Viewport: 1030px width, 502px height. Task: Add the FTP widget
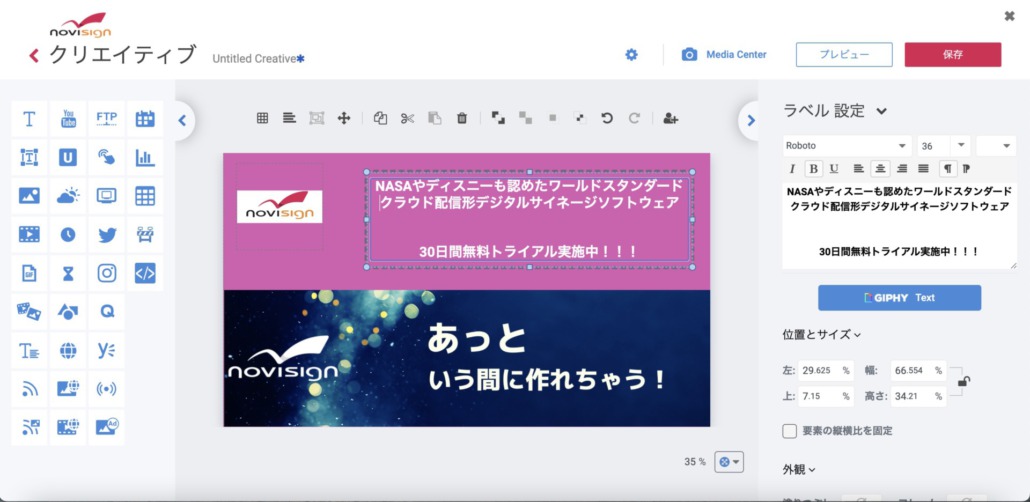click(x=106, y=119)
